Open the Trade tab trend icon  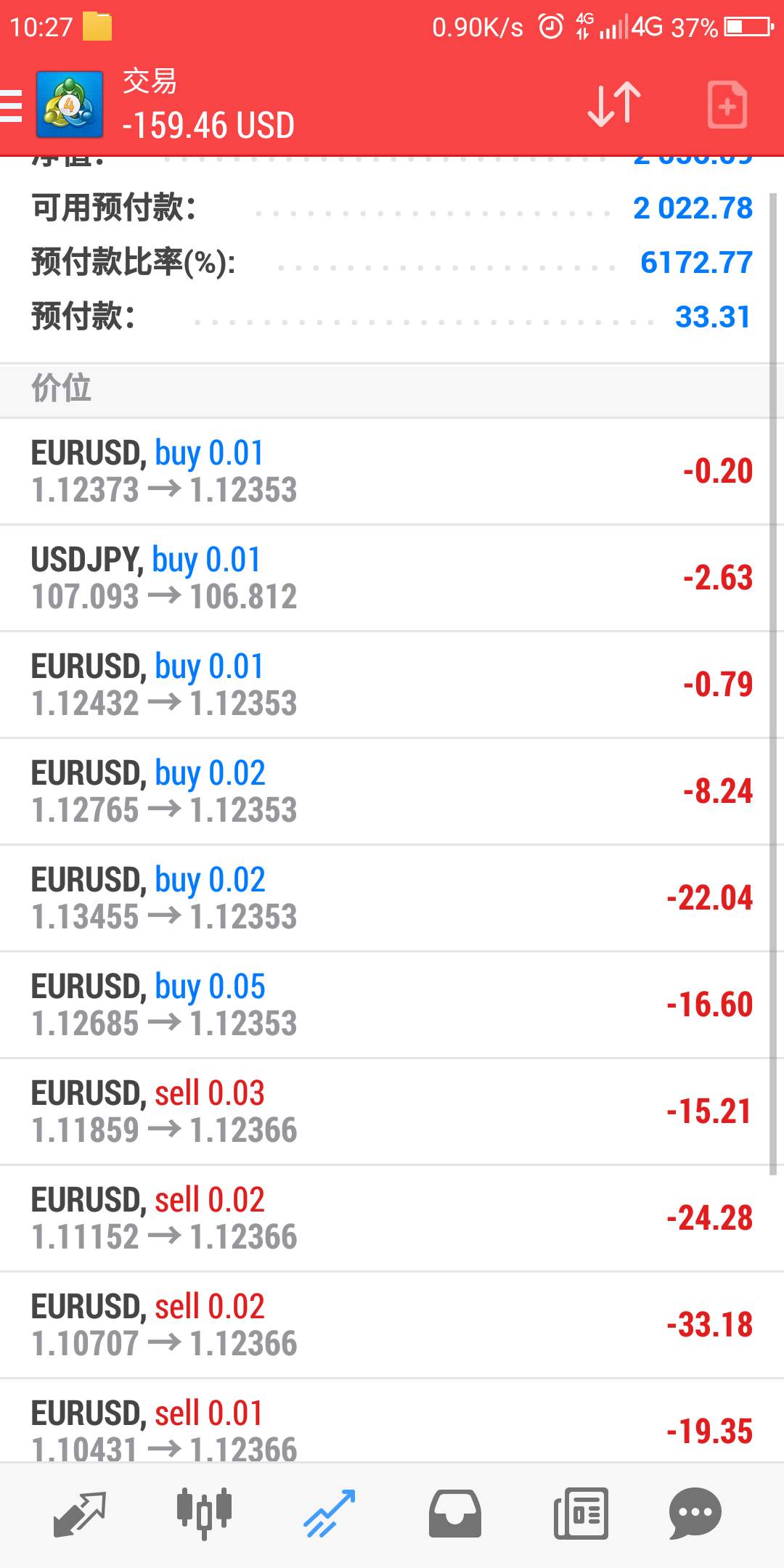pyautogui.click(x=330, y=1514)
